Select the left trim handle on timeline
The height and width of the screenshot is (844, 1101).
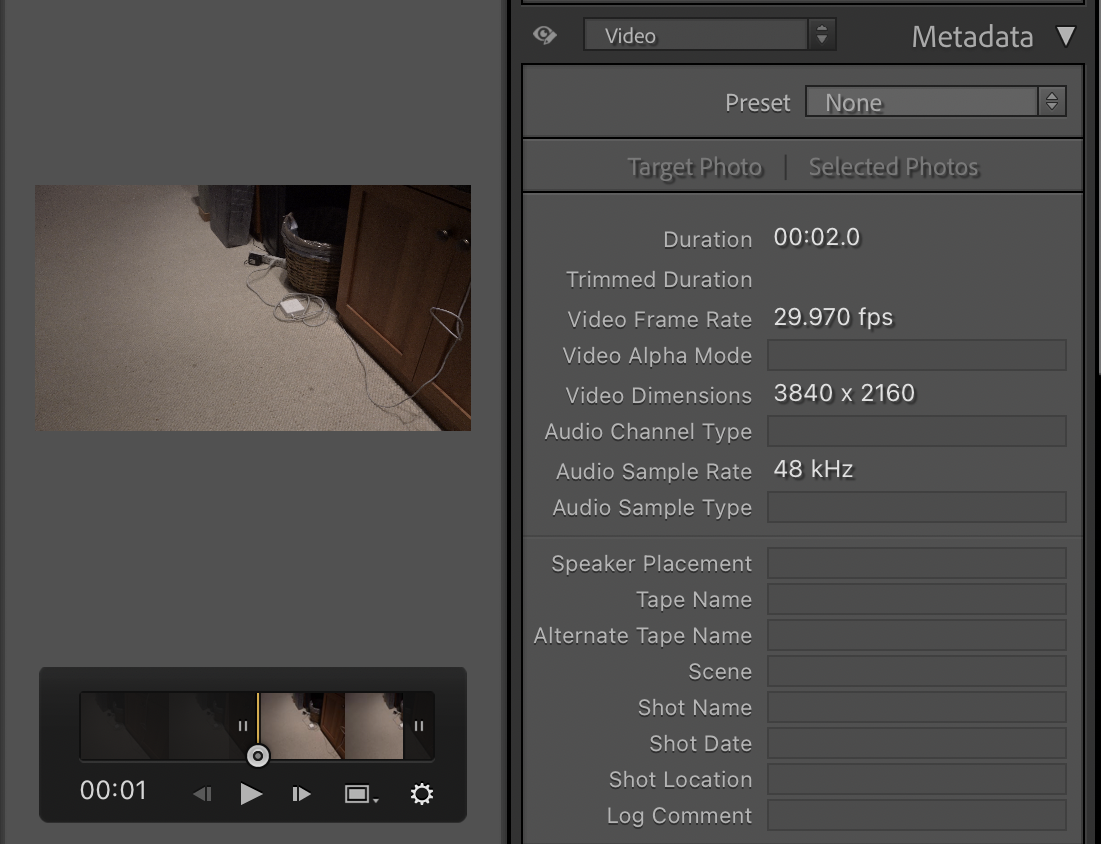[243, 726]
